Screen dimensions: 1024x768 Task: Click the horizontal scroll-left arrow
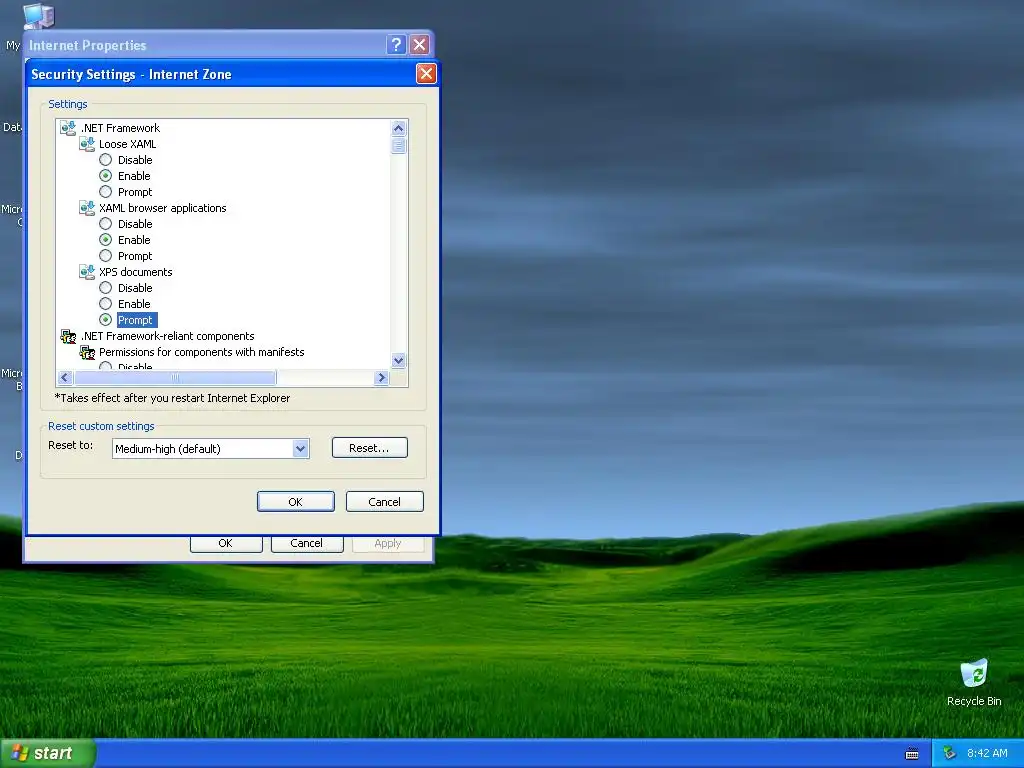pyautogui.click(x=65, y=377)
